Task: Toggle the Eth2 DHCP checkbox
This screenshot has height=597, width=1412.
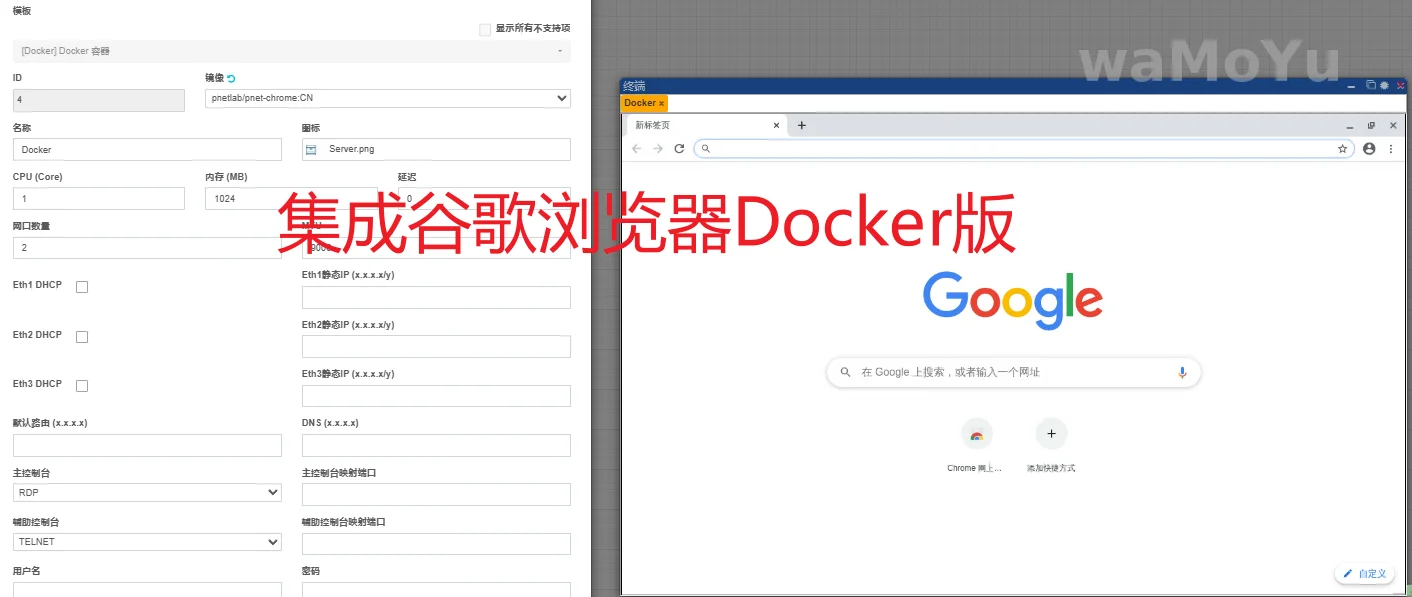Action: [82, 337]
